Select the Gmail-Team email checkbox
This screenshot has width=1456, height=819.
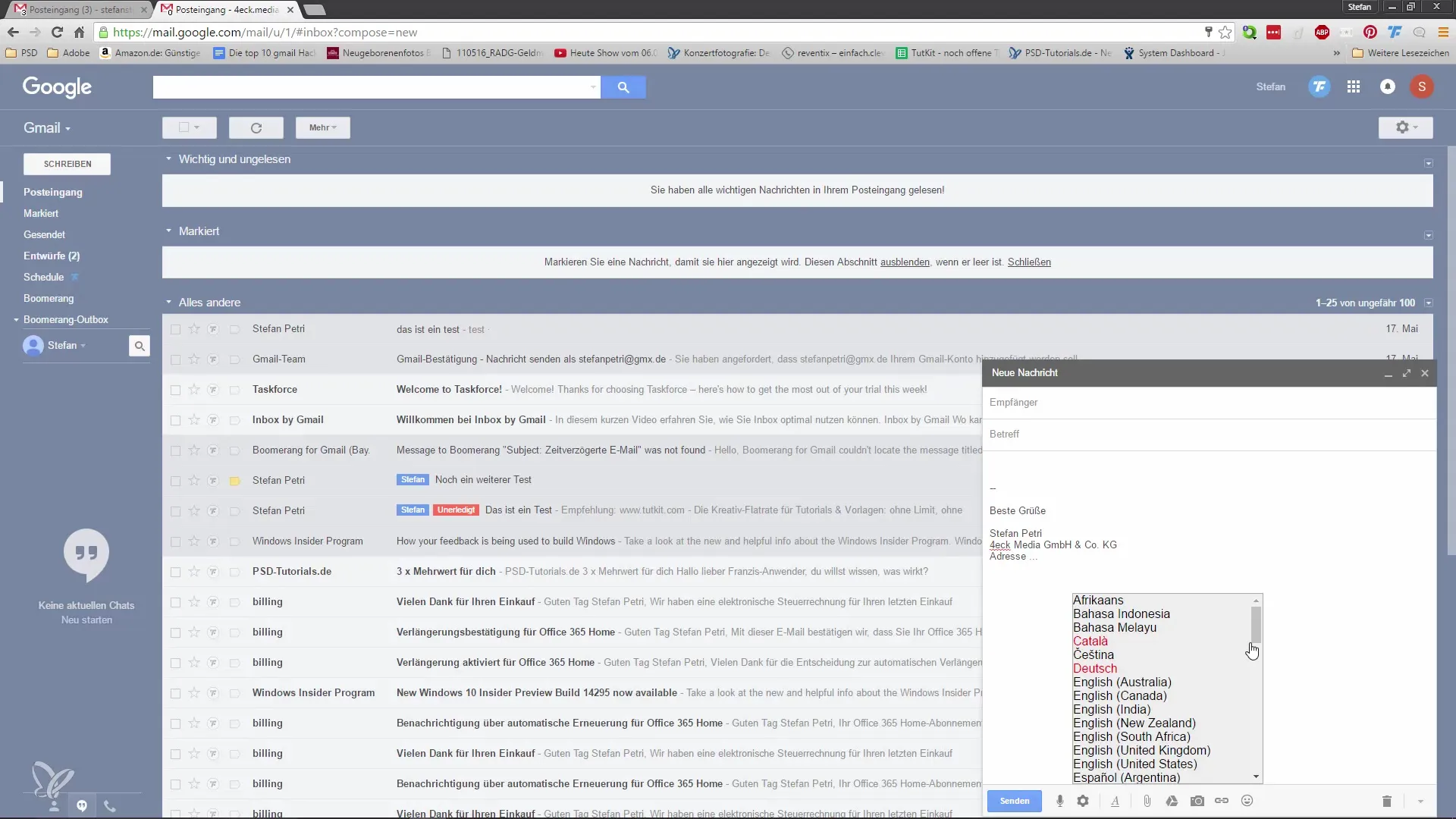pyautogui.click(x=175, y=359)
